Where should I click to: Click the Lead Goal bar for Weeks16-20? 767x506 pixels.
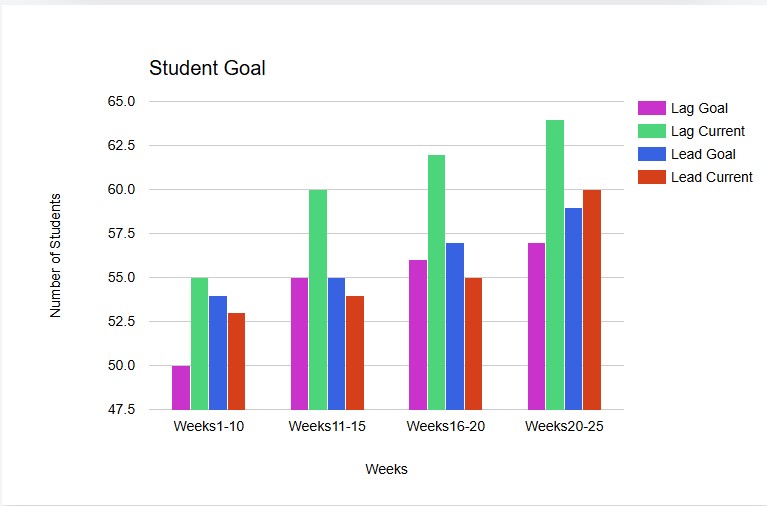(455, 326)
